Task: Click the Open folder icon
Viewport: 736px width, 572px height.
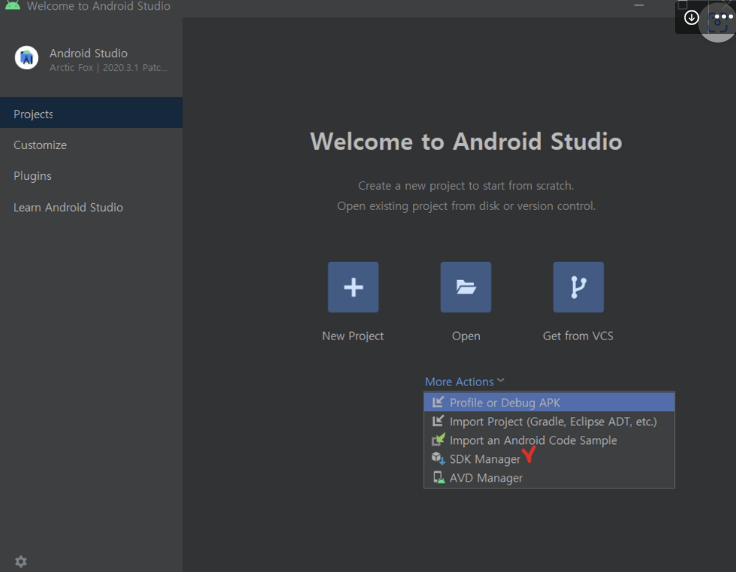Action: [466, 287]
